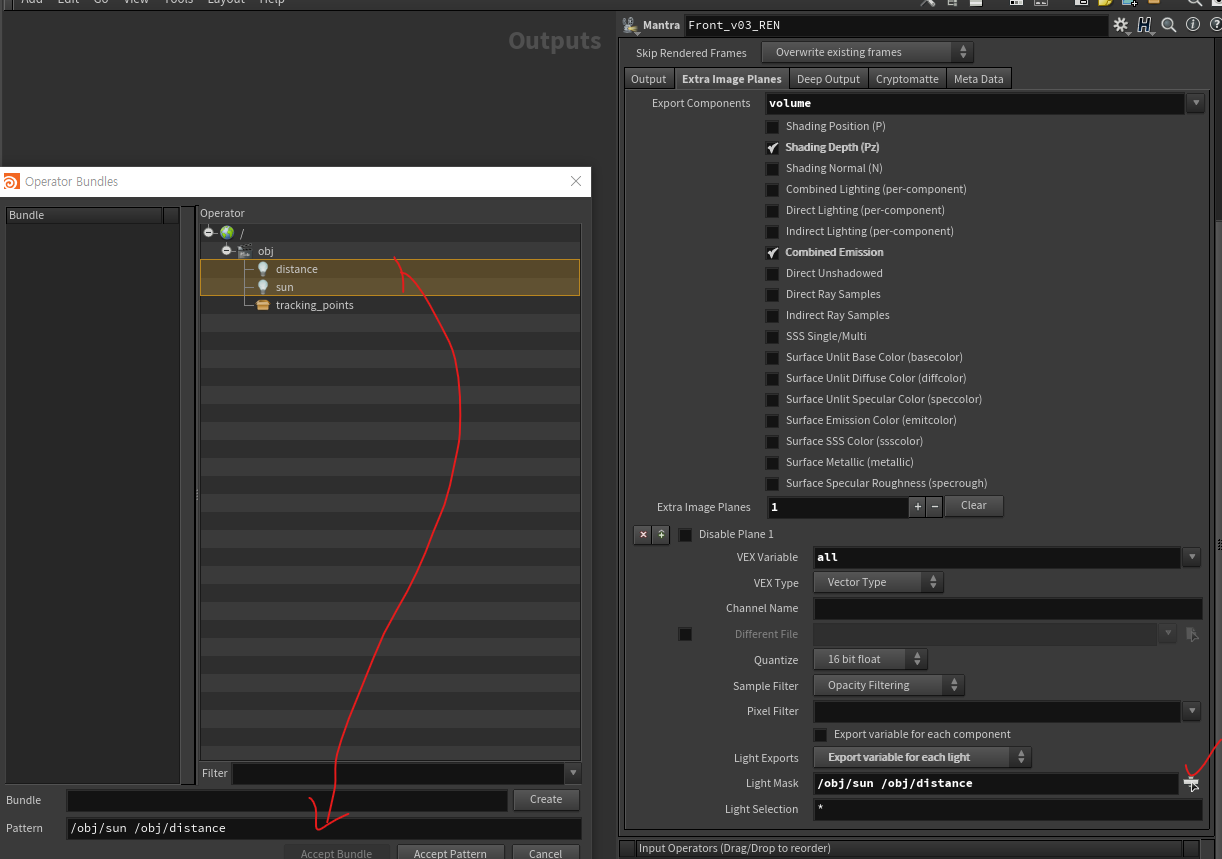Toggle SSS Single/Multi checkbox
Viewport: 1222px width, 859px height.
[x=772, y=337]
